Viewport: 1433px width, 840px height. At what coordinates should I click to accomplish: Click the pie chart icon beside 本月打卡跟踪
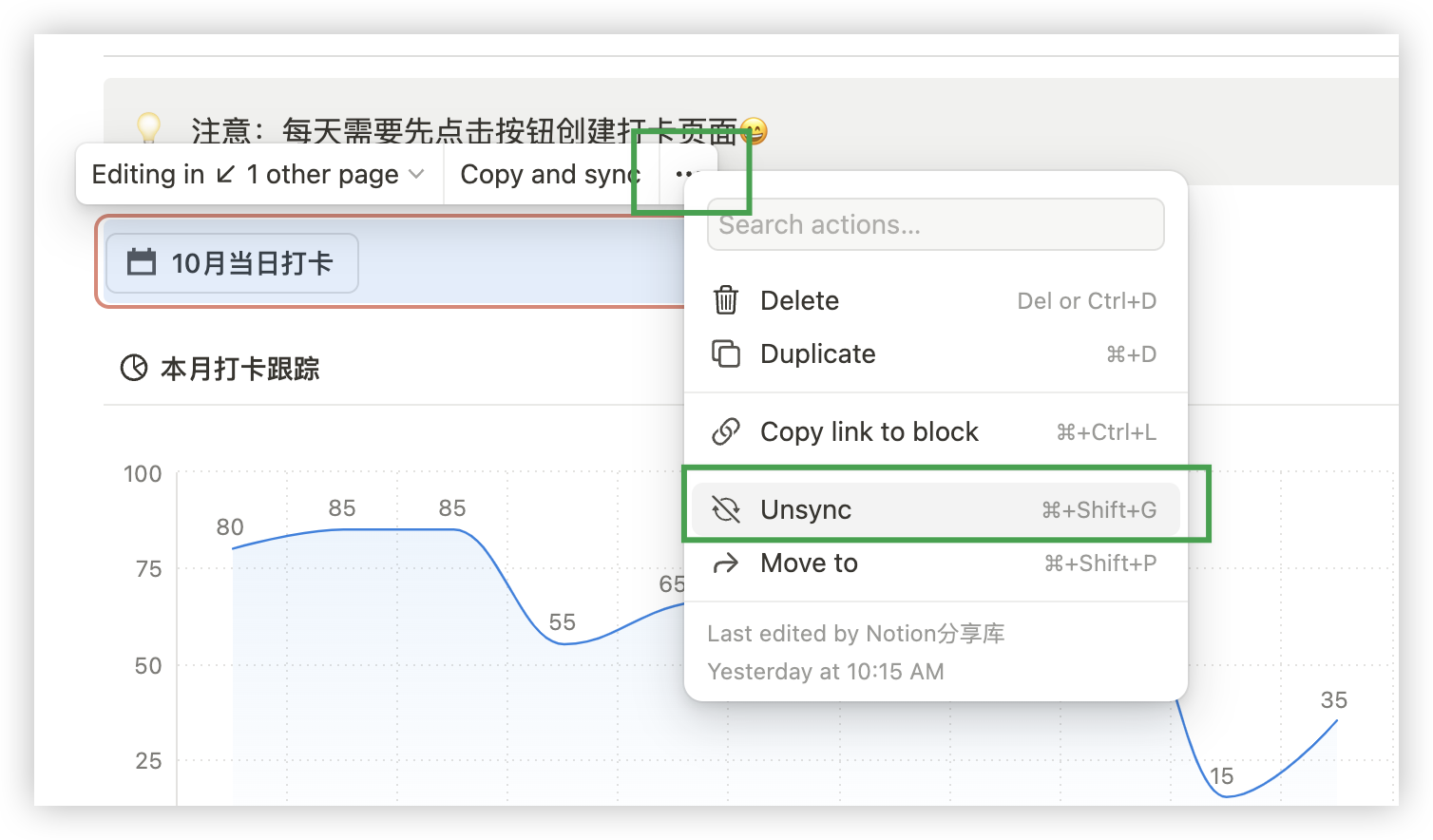(x=134, y=368)
